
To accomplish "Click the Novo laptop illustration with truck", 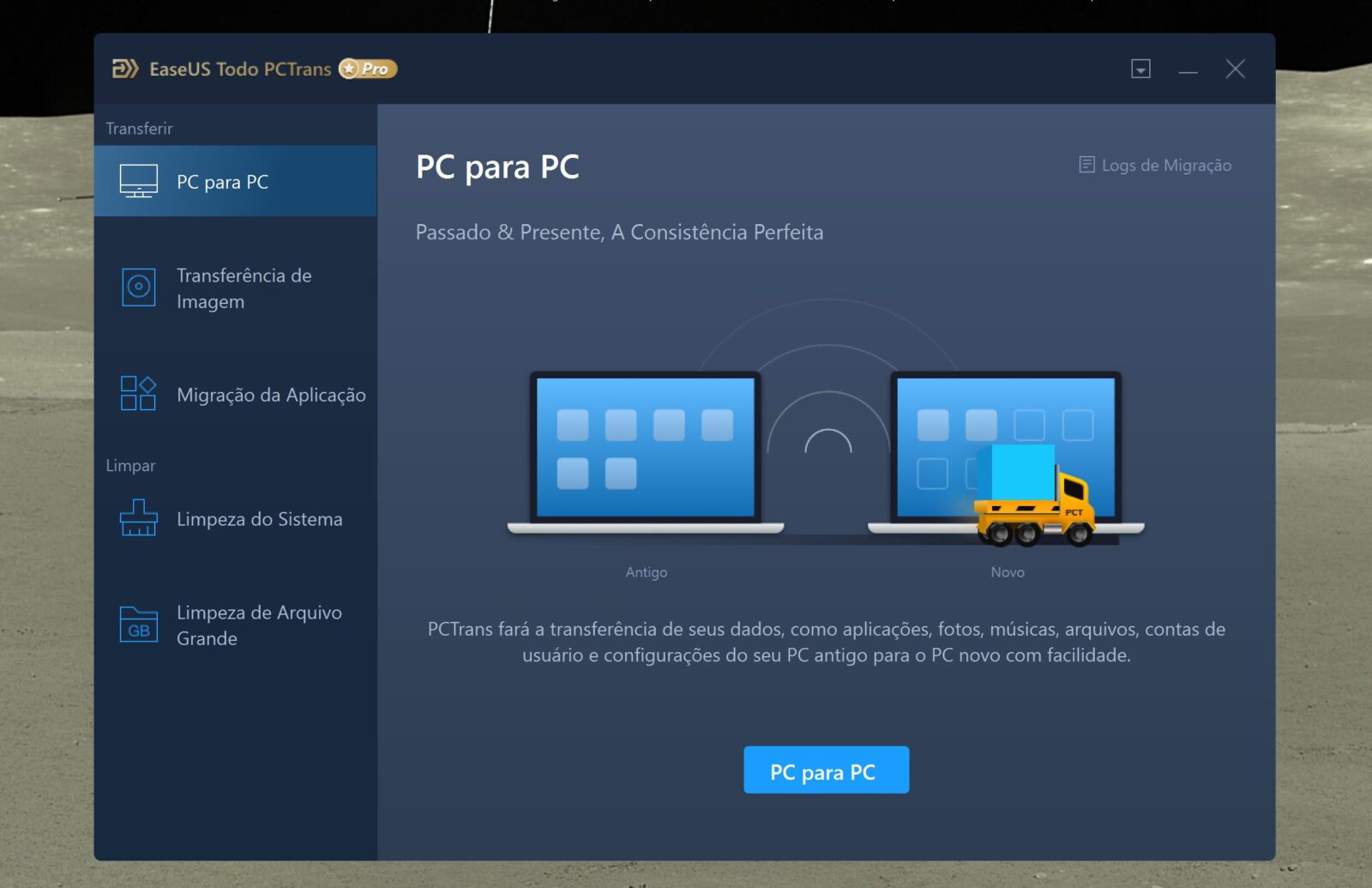I will (1006, 457).
